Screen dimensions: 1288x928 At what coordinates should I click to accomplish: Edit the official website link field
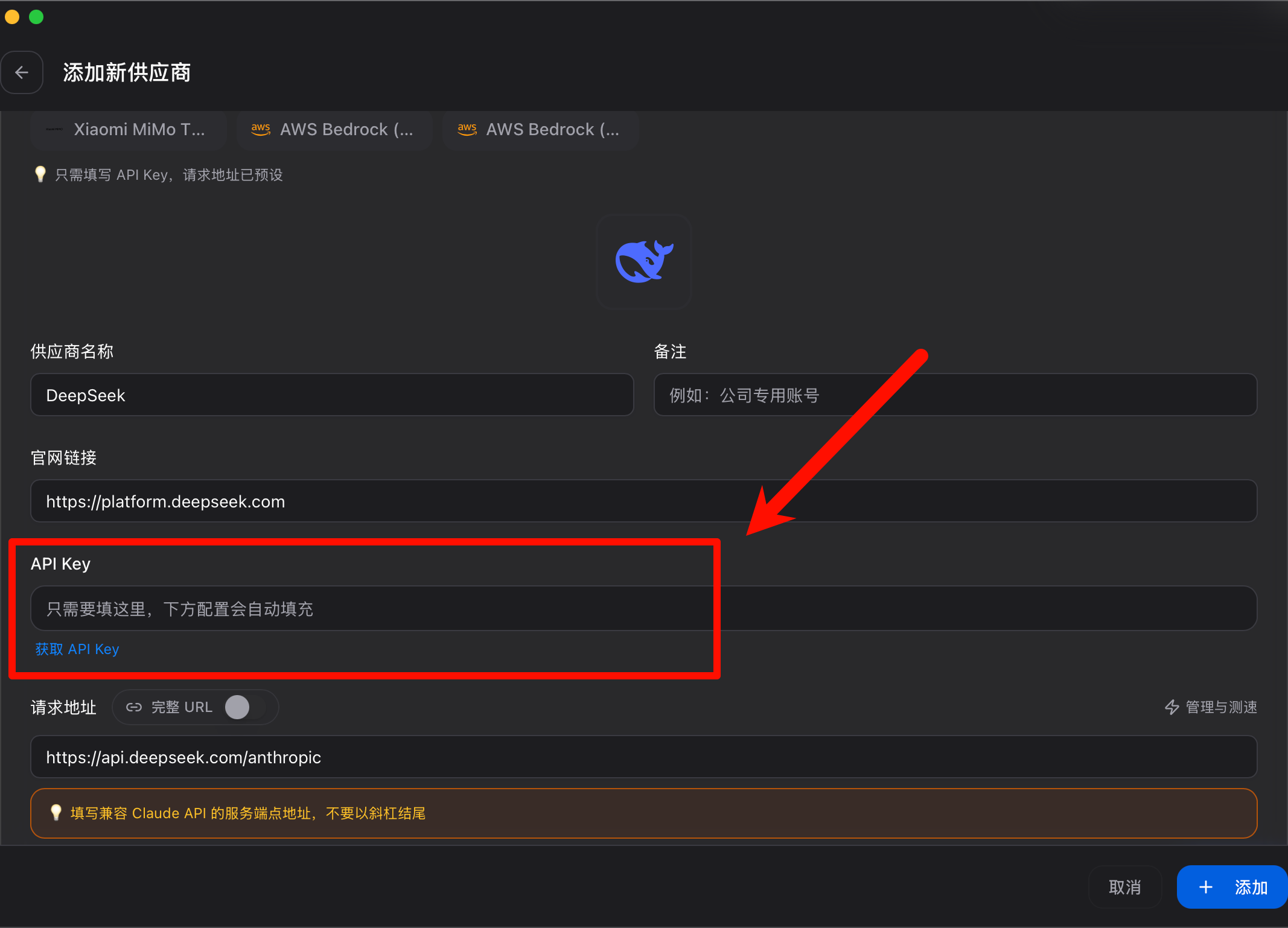pos(643,501)
